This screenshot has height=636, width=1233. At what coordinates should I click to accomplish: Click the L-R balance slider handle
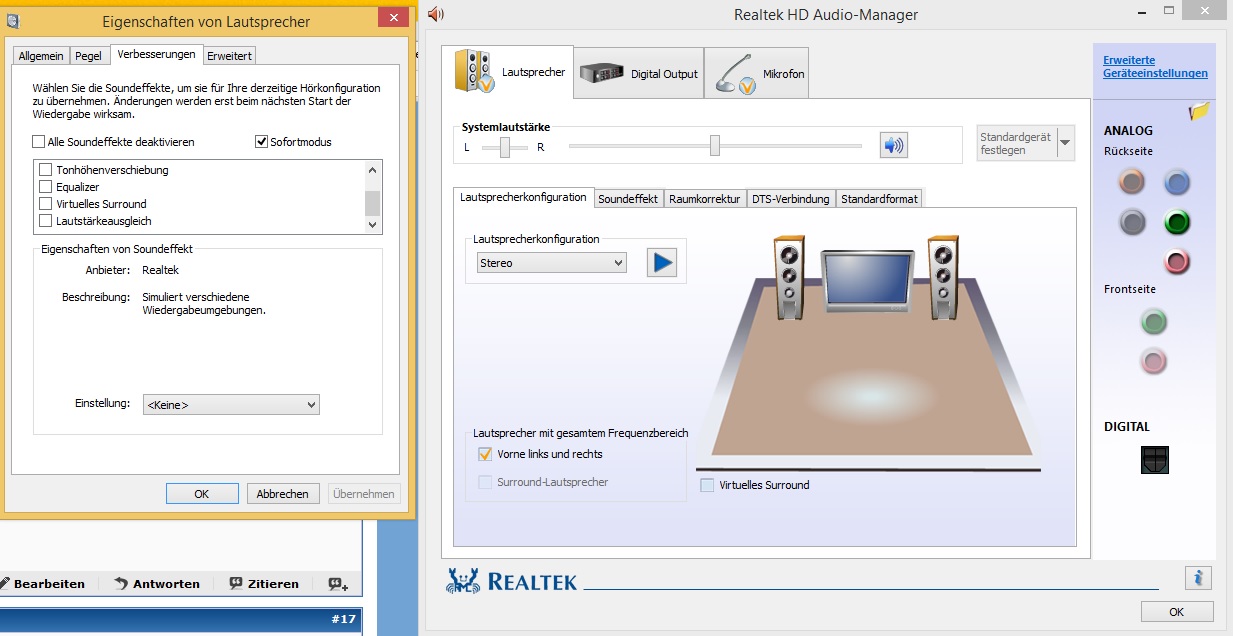click(x=506, y=147)
